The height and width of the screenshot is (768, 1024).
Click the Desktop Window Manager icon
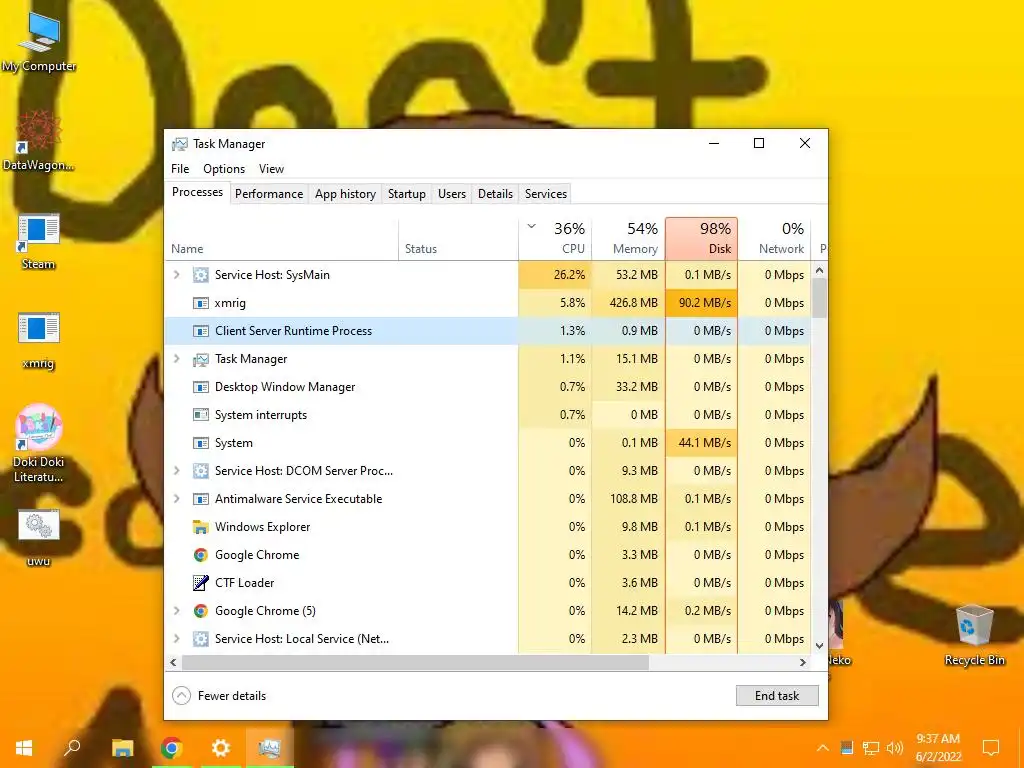coord(200,387)
